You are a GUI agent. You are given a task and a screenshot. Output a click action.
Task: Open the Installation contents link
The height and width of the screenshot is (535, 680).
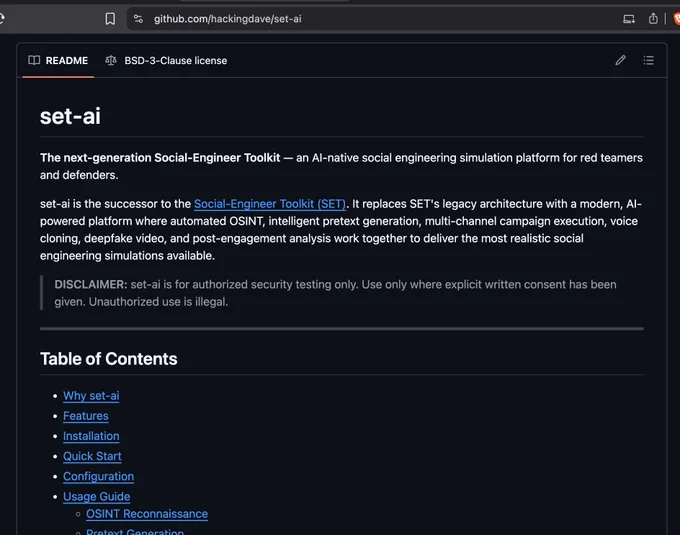click(91, 436)
